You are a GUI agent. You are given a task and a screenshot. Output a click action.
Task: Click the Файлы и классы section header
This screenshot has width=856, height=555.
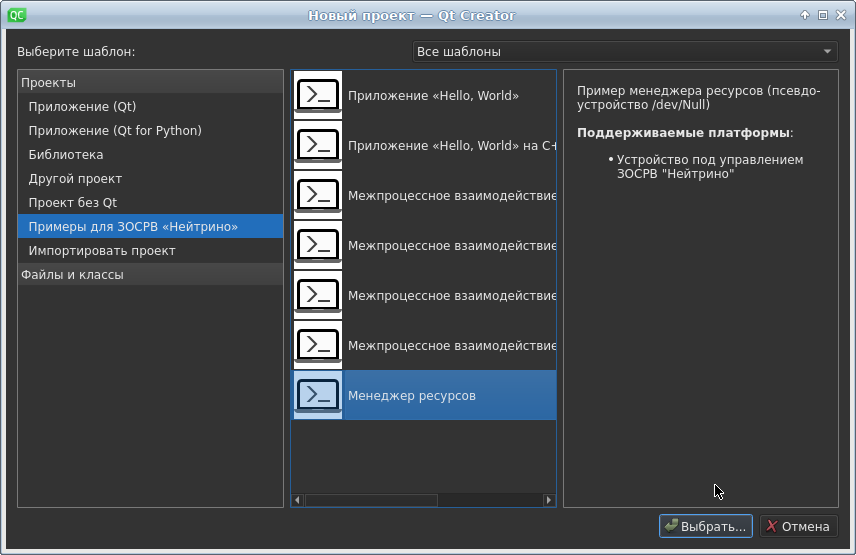(x=72, y=275)
